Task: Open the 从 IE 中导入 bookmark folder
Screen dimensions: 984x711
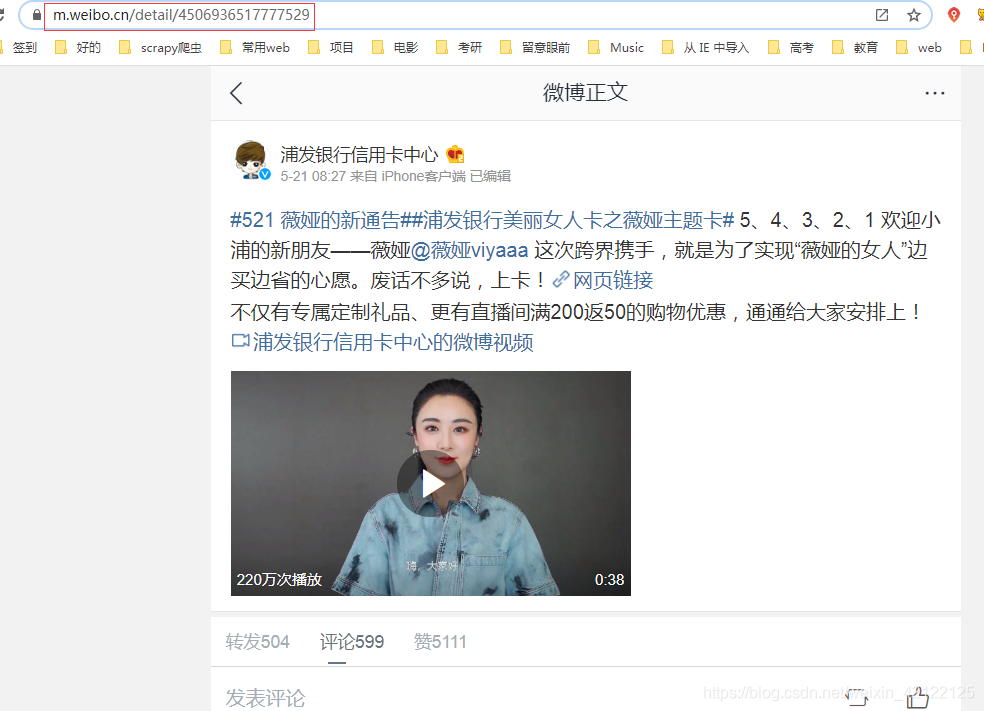Action: pyautogui.click(x=716, y=46)
